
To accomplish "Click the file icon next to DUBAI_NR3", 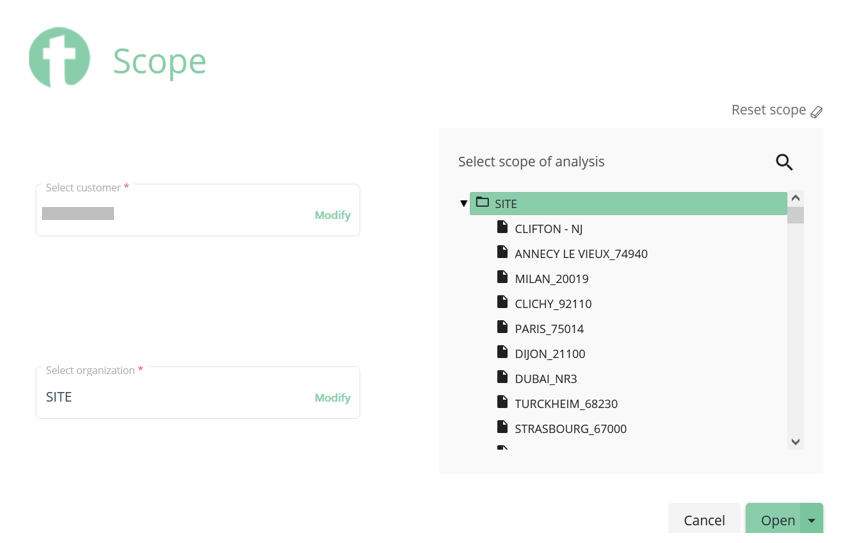I will point(503,377).
